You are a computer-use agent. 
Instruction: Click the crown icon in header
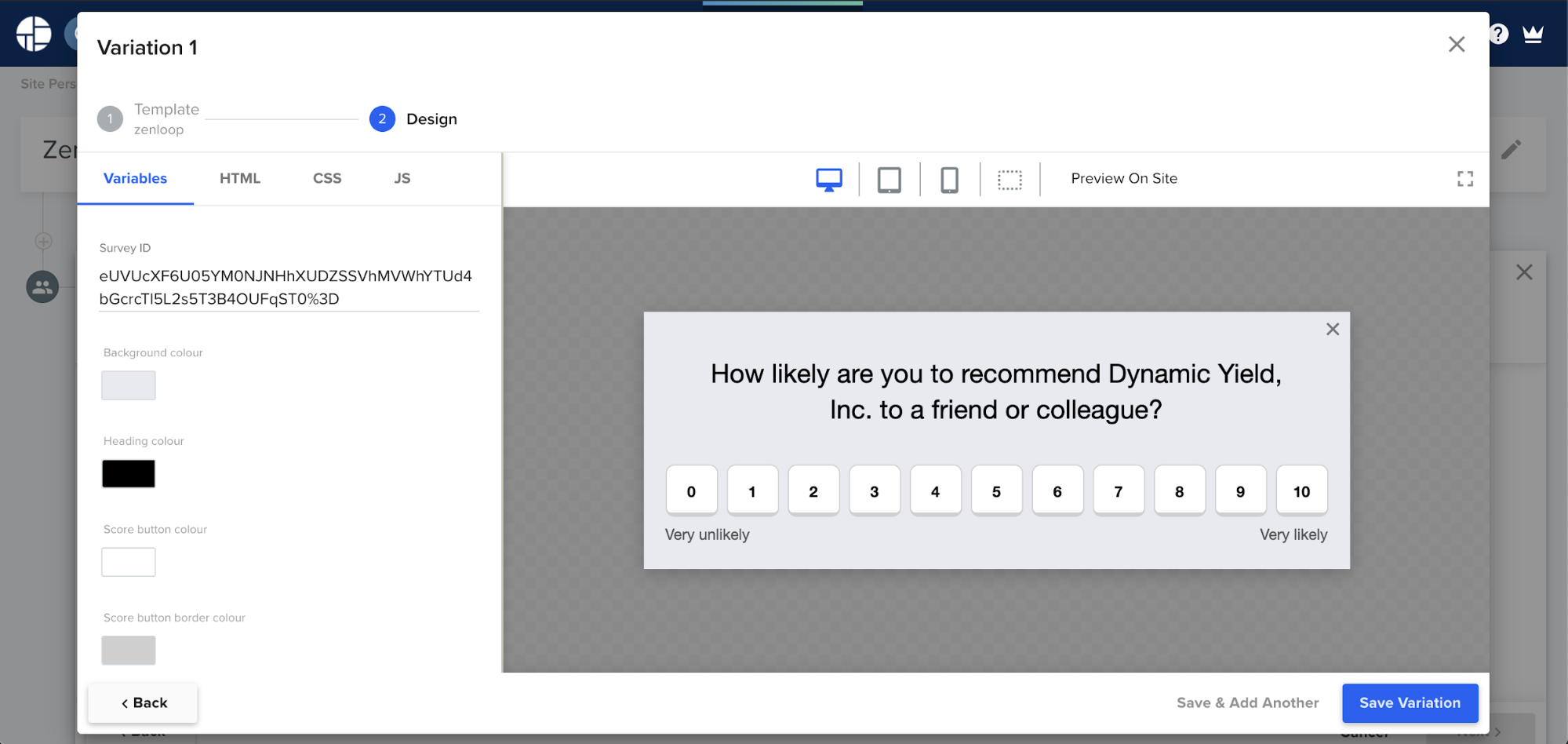pos(1533,34)
